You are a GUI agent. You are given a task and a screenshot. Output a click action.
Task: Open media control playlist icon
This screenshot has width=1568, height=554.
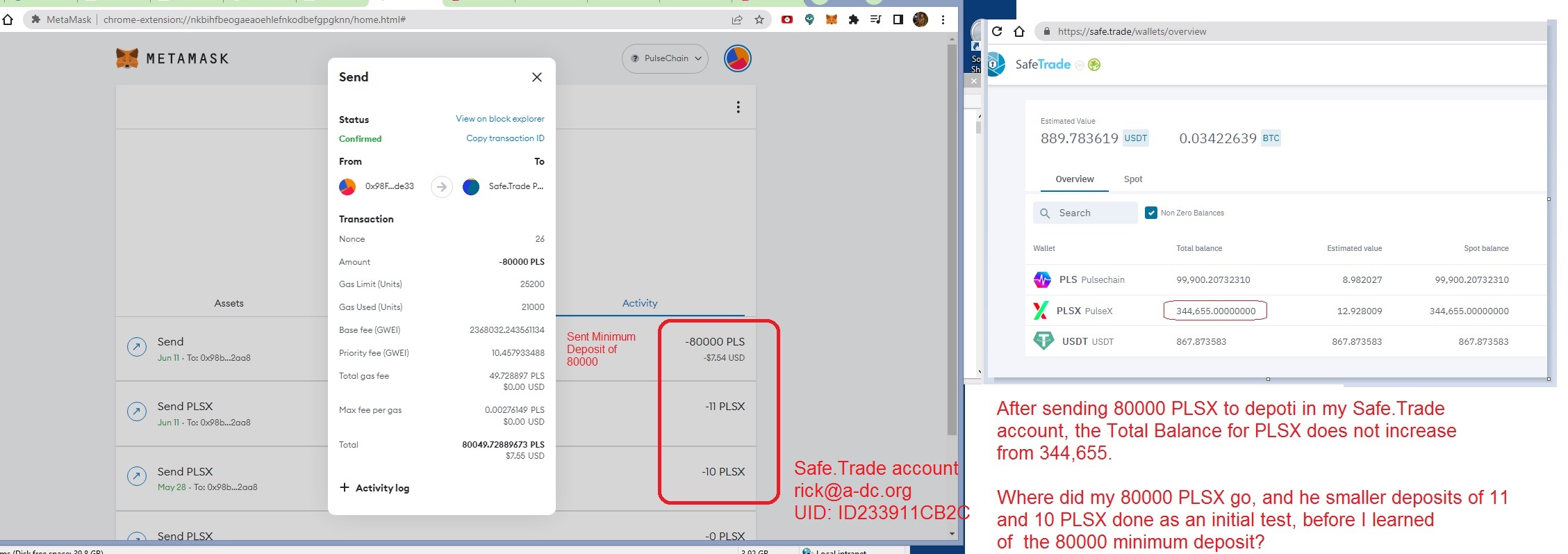876,19
